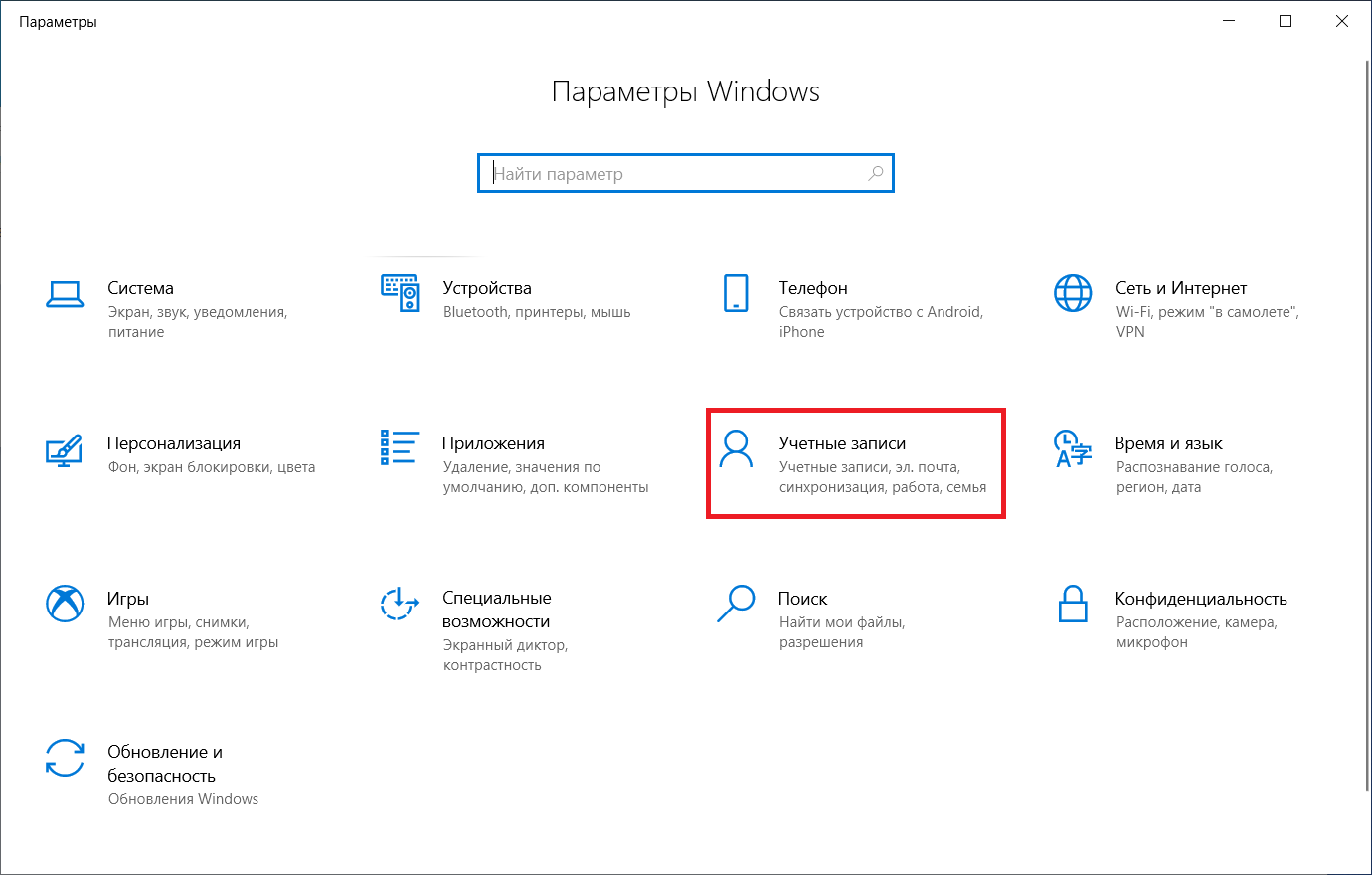Click the Время и язык clock icon
The height and width of the screenshot is (875, 1372).
point(1072,448)
